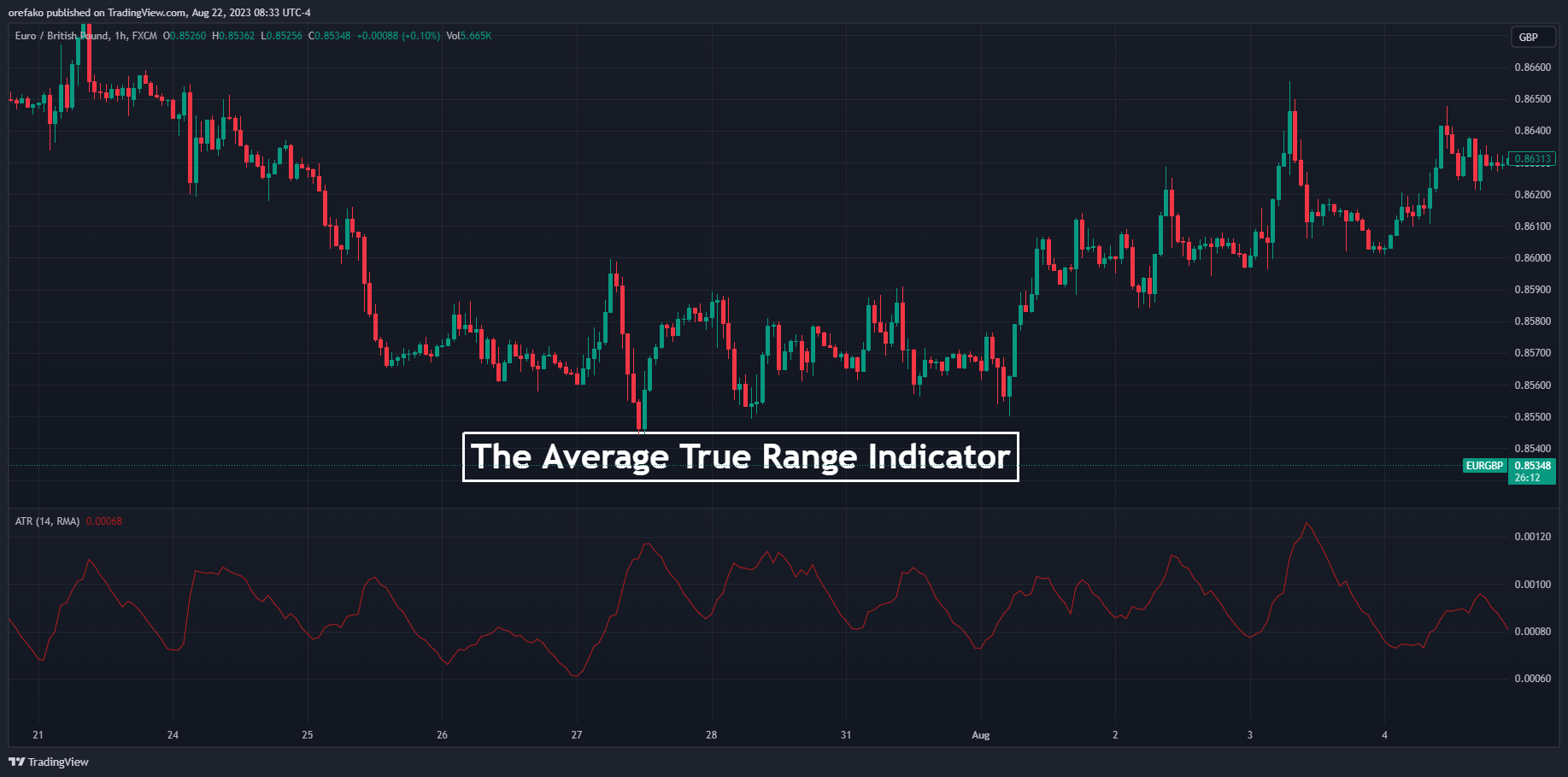Click the ATR value 0.00068
Image resolution: width=1568 pixels, height=777 pixels.
click(104, 521)
